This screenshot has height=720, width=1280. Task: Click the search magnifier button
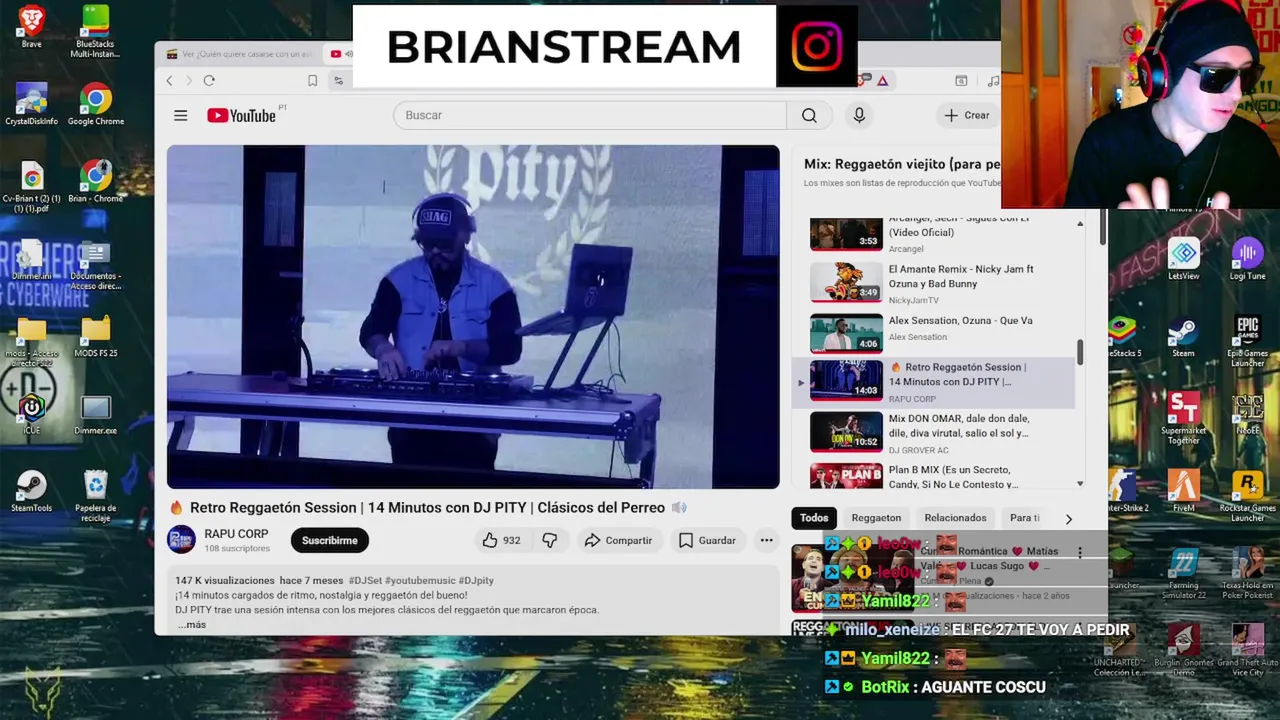(809, 115)
